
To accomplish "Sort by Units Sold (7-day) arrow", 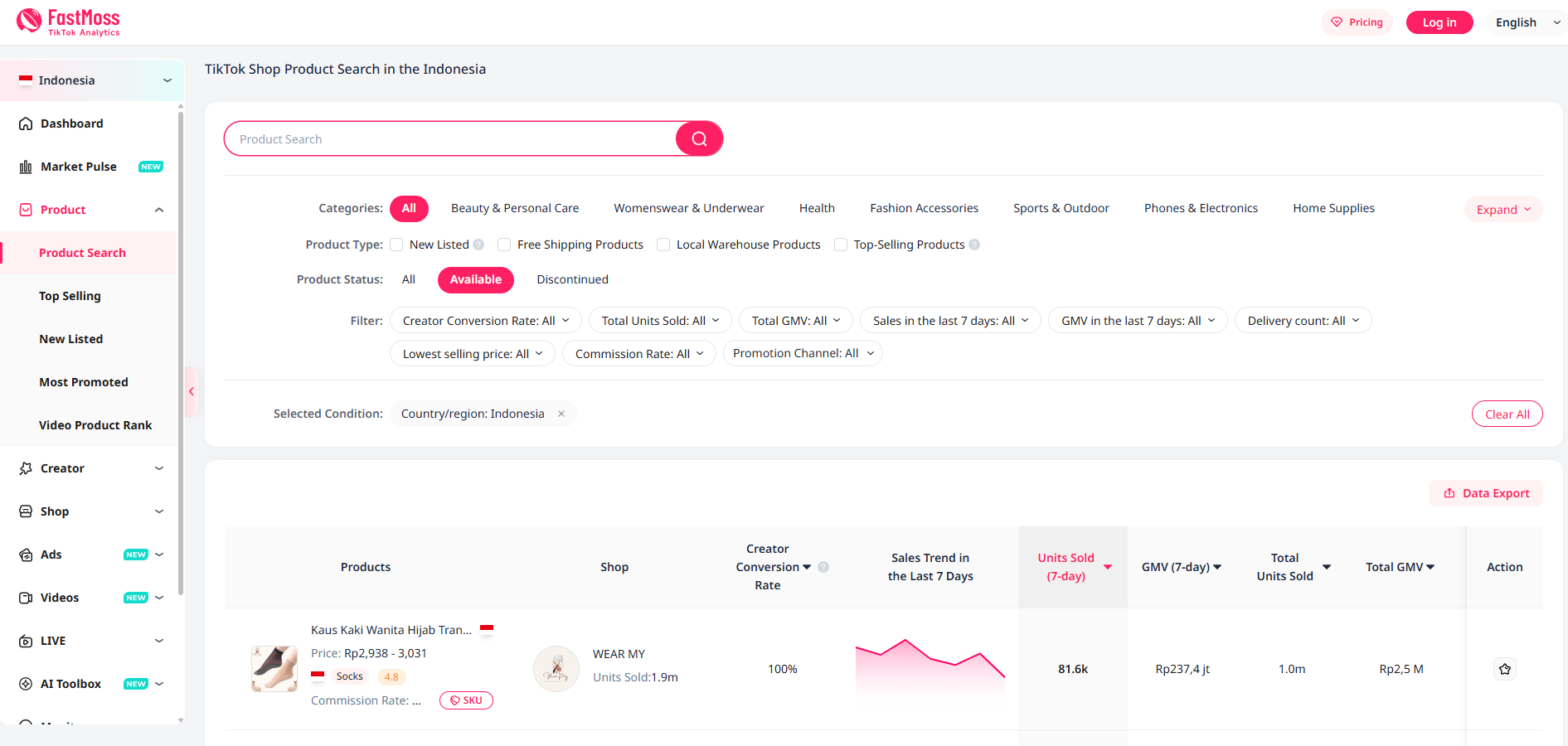I will point(1108,567).
